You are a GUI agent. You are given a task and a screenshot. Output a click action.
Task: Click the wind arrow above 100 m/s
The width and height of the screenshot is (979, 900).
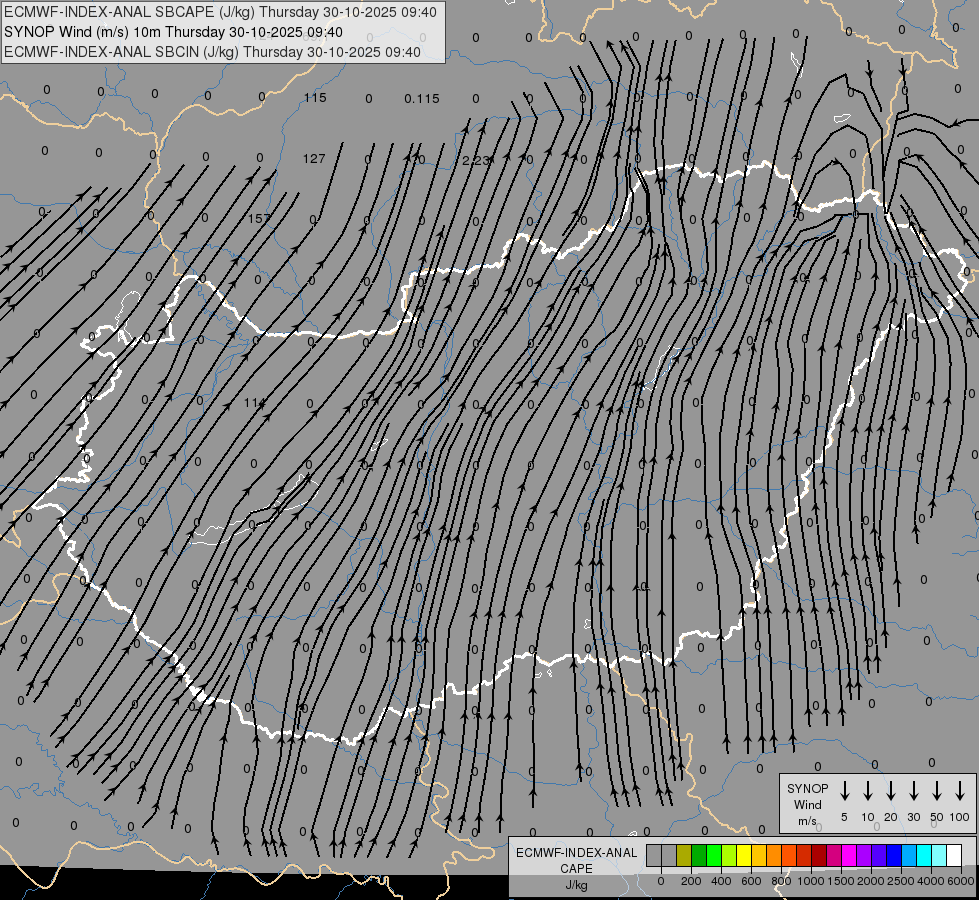coord(960,791)
